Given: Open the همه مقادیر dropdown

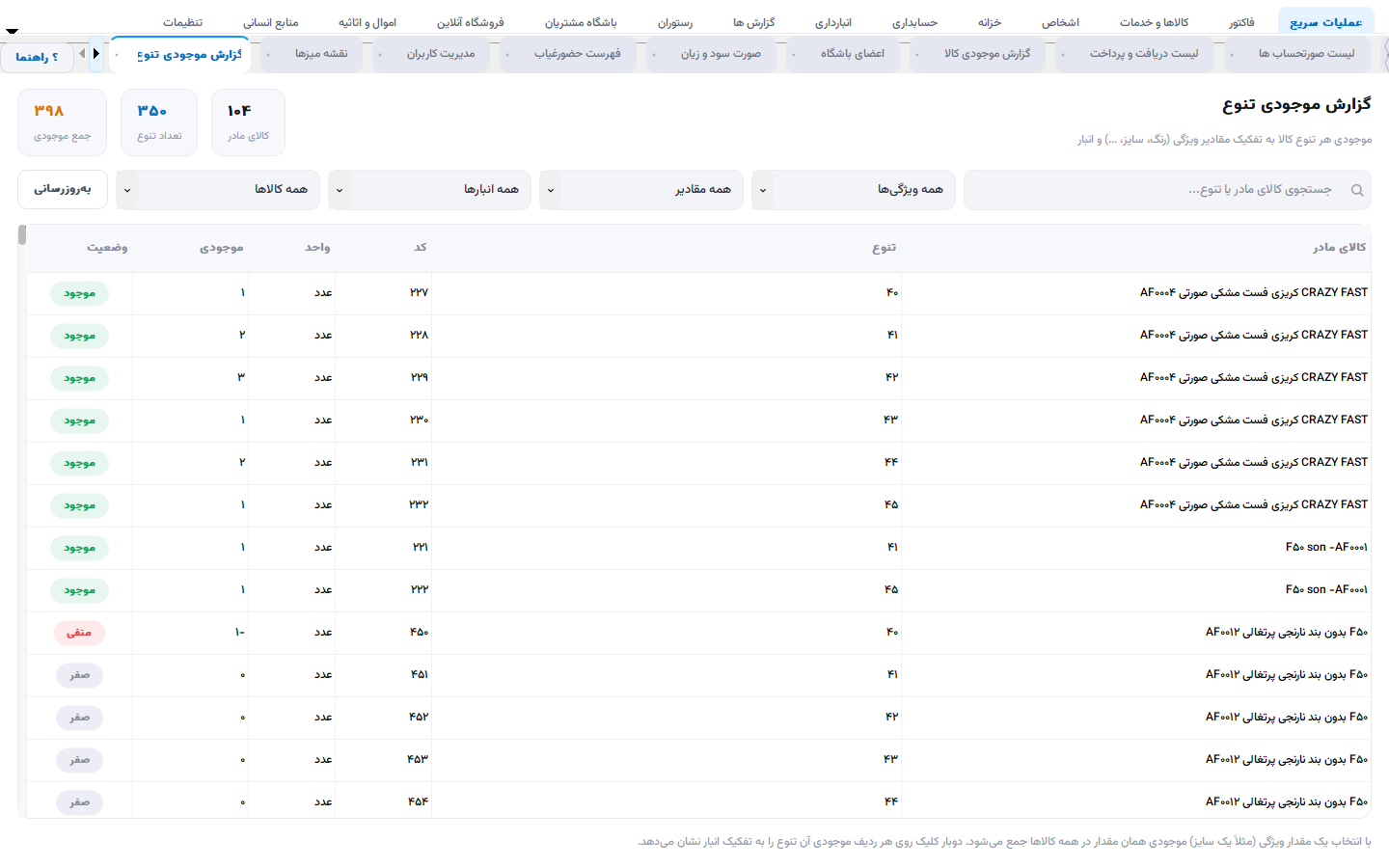Looking at the screenshot, I should 641,190.
